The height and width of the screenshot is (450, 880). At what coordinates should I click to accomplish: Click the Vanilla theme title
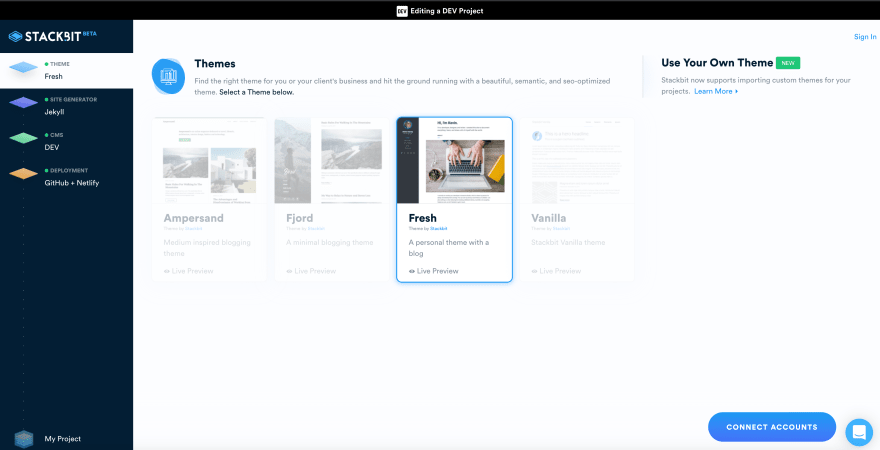[x=549, y=218]
